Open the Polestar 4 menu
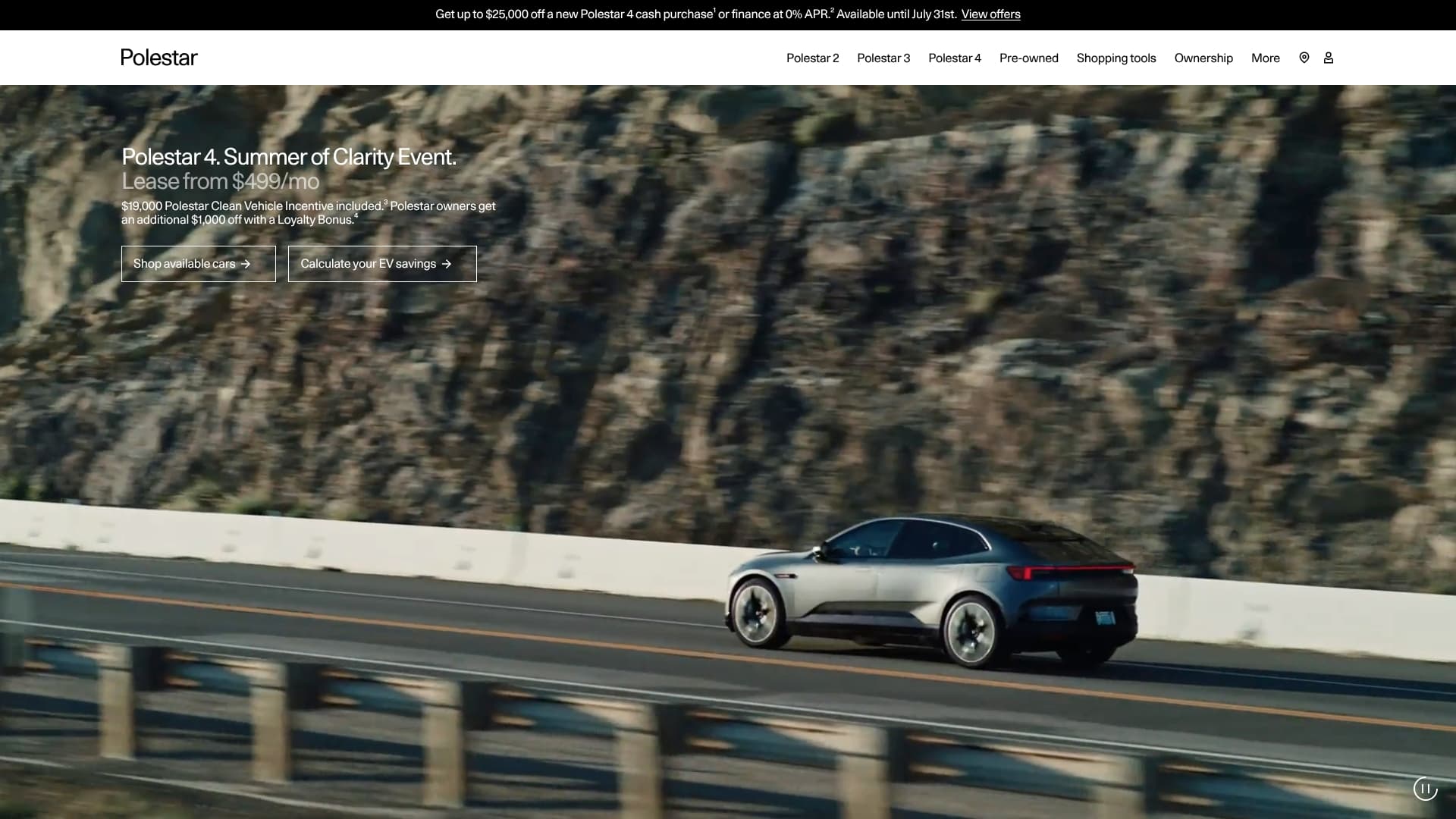Screen dimensions: 1456x819 [x=955, y=58]
